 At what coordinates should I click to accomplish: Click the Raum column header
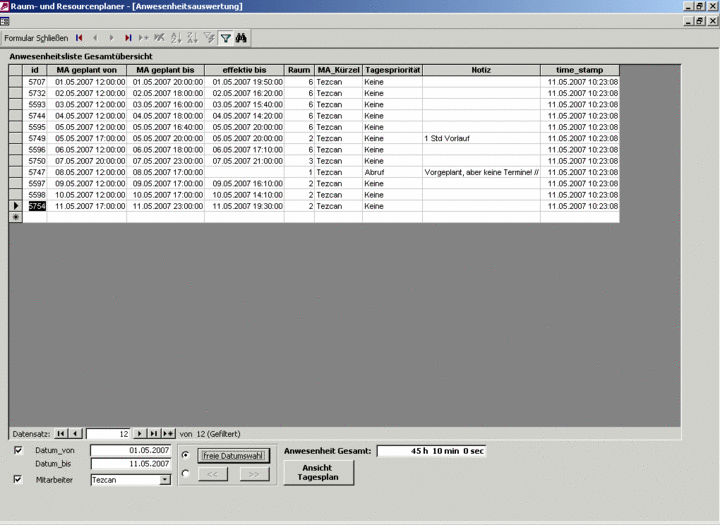[299, 70]
